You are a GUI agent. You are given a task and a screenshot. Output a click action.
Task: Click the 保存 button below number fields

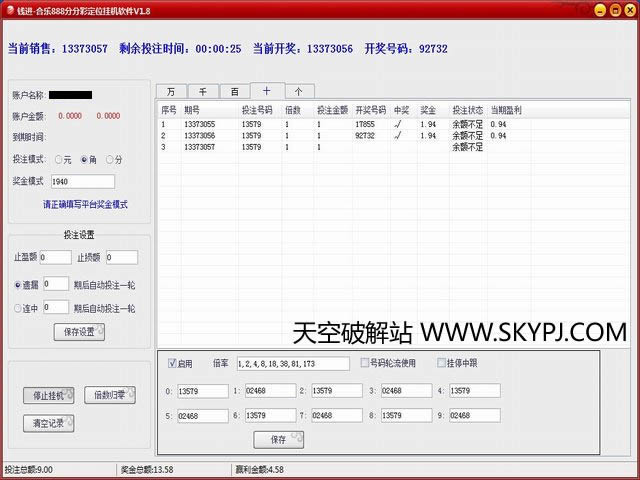(278, 439)
